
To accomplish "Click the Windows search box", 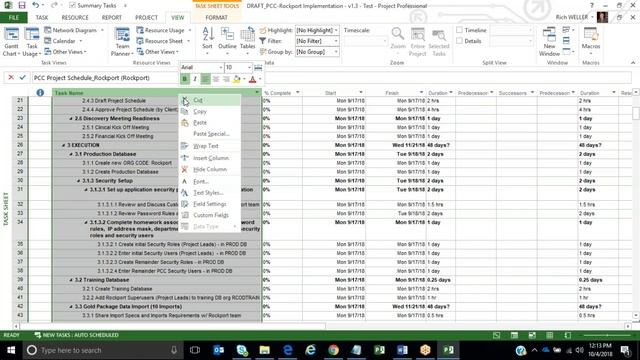I will [x=102, y=350].
